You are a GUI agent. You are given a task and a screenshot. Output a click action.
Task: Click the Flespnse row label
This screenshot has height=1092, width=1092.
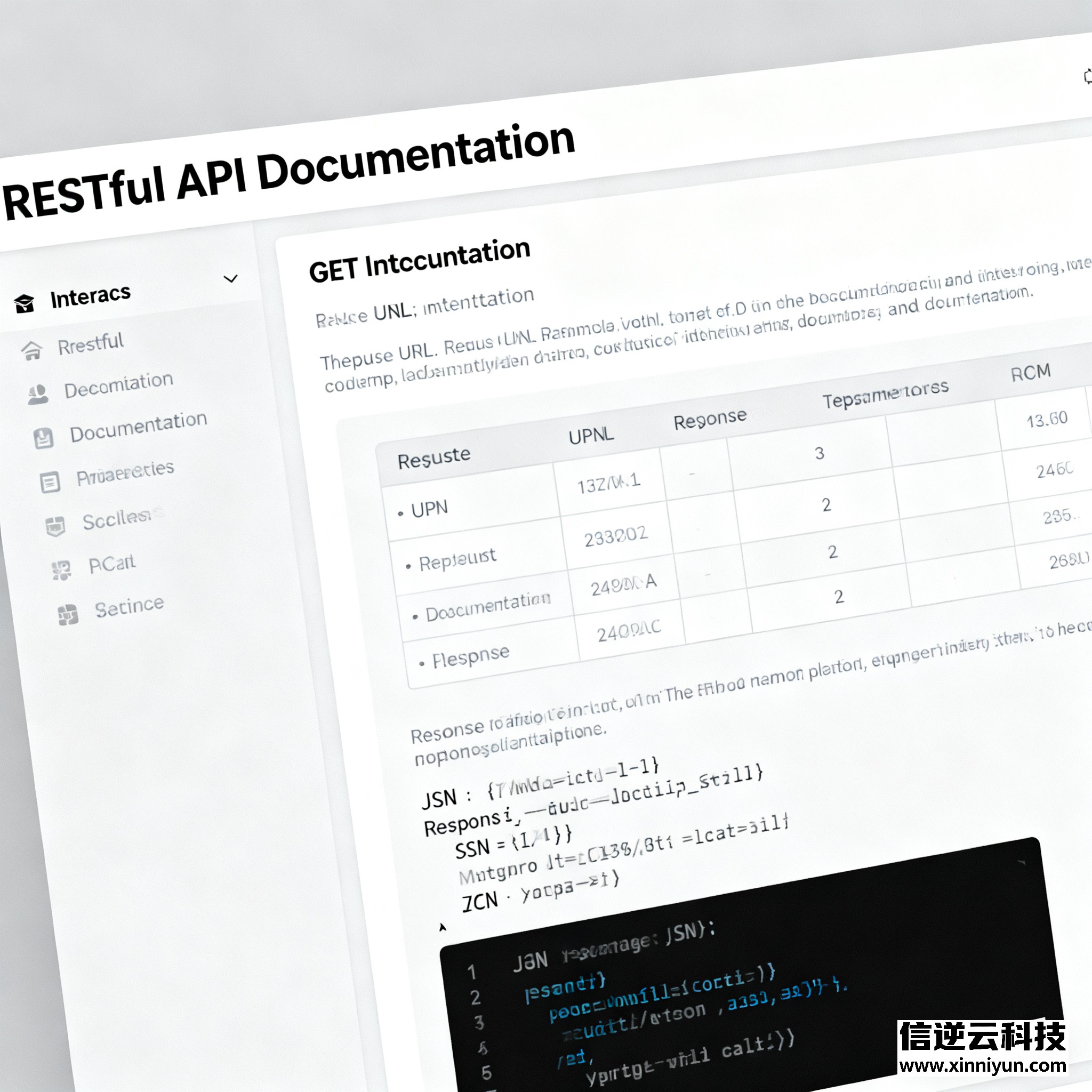(470, 657)
